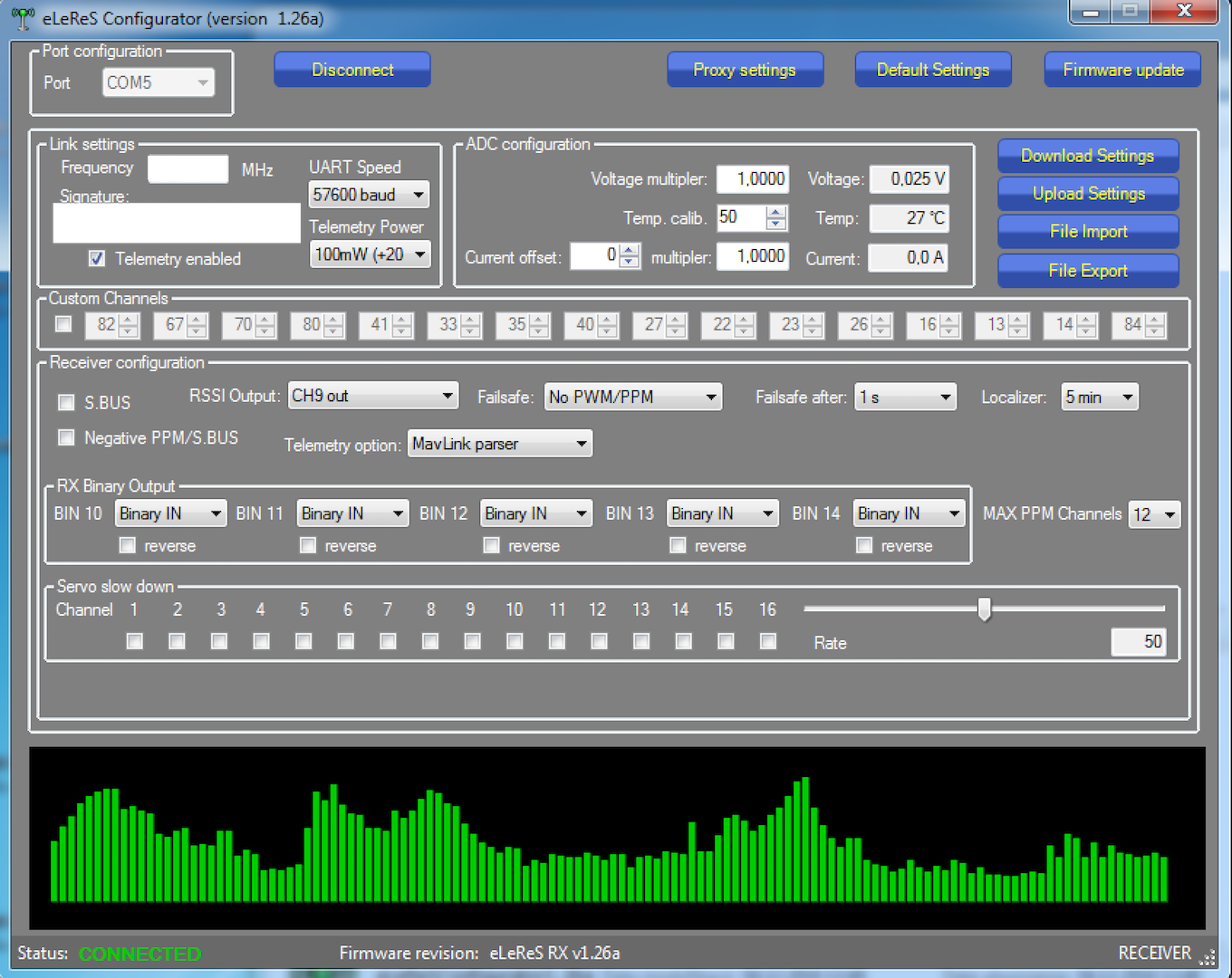Open Telemetry Power 100mW dropdown

(370, 254)
